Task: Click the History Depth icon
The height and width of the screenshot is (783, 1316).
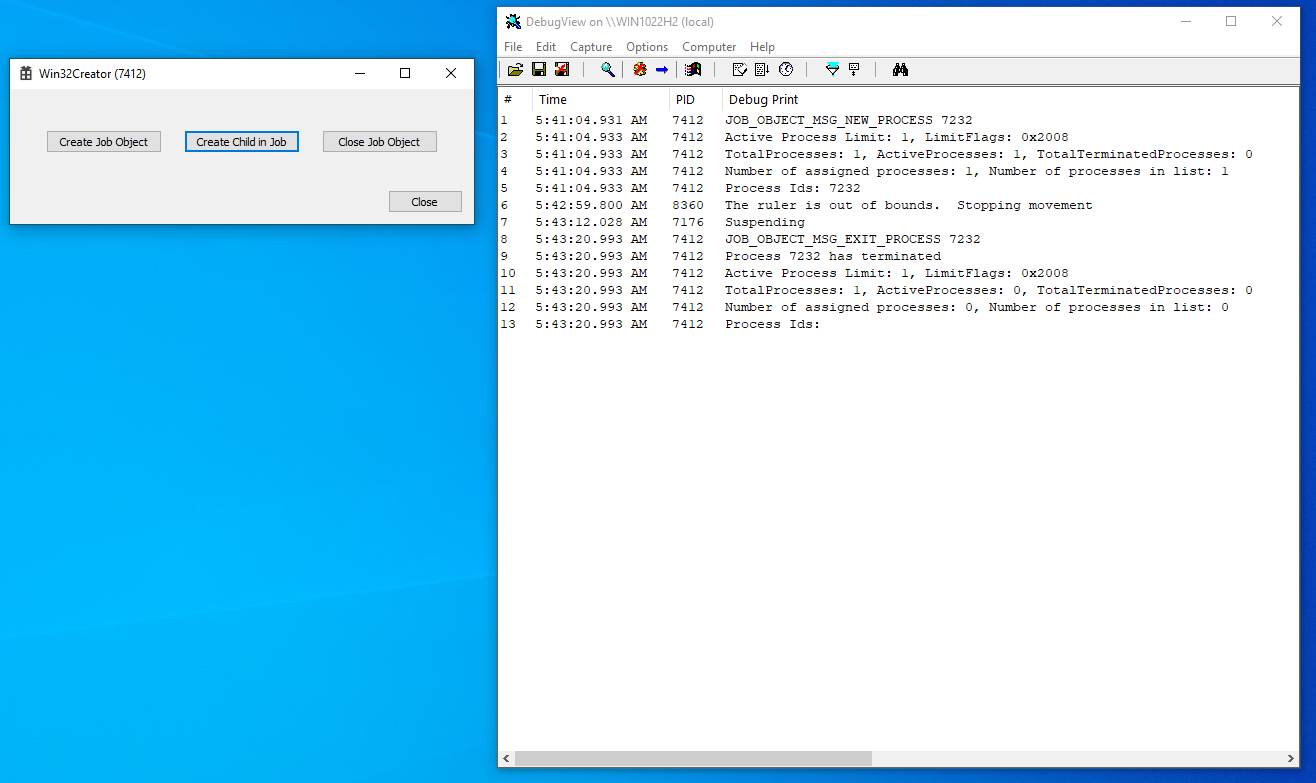Action: click(x=854, y=69)
